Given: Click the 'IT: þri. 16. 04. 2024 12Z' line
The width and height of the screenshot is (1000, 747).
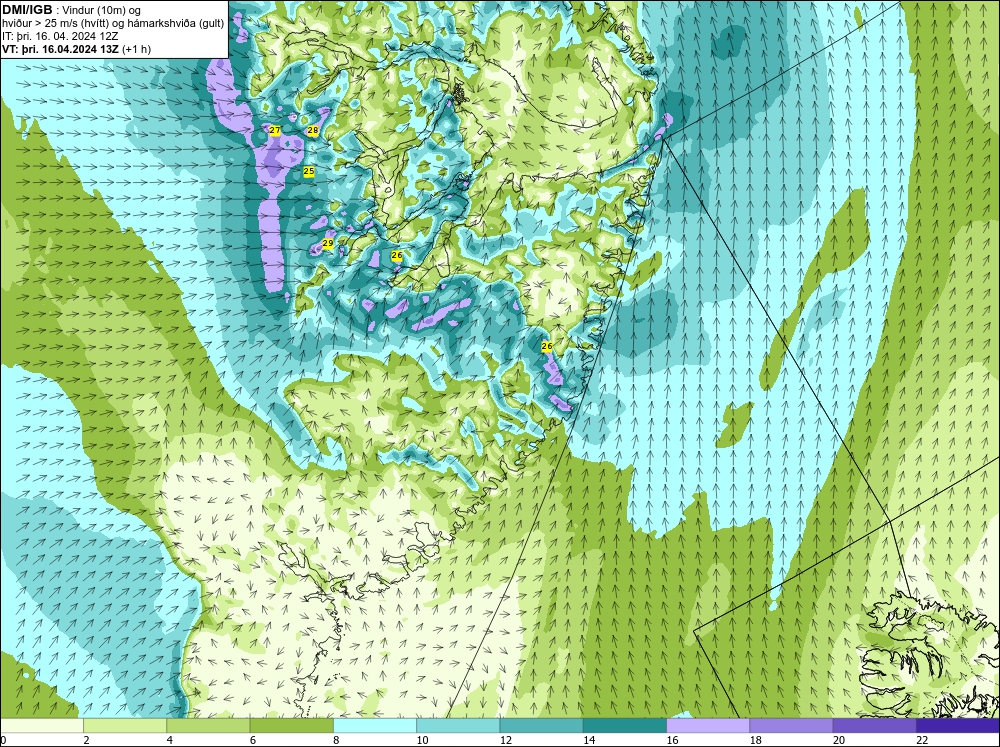Looking at the screenshot, I should (x=60, y=36).
